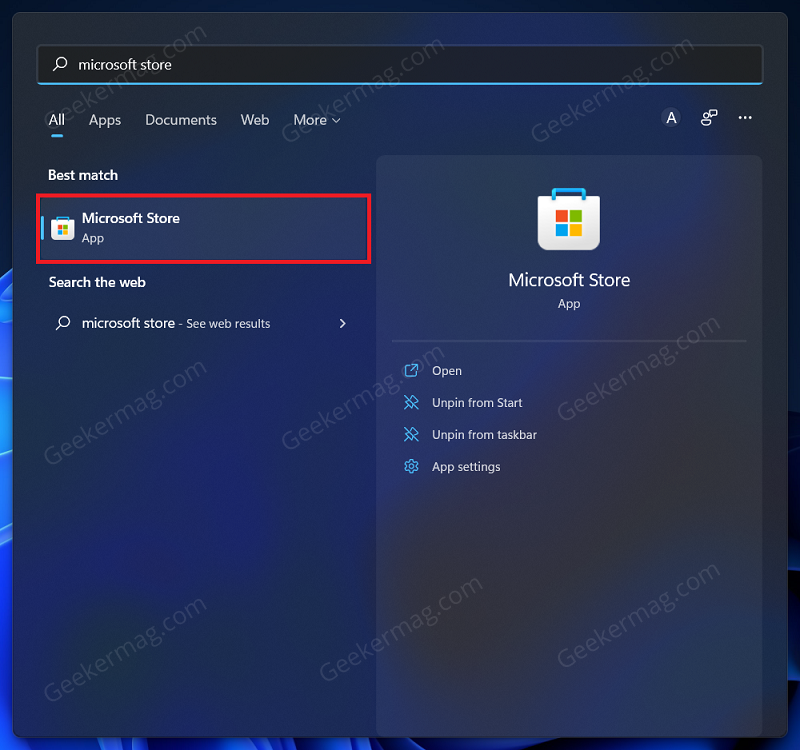Click the search field containing "microsoft store"
This screenshot has width=800, height=750.
tap(399, 64)
